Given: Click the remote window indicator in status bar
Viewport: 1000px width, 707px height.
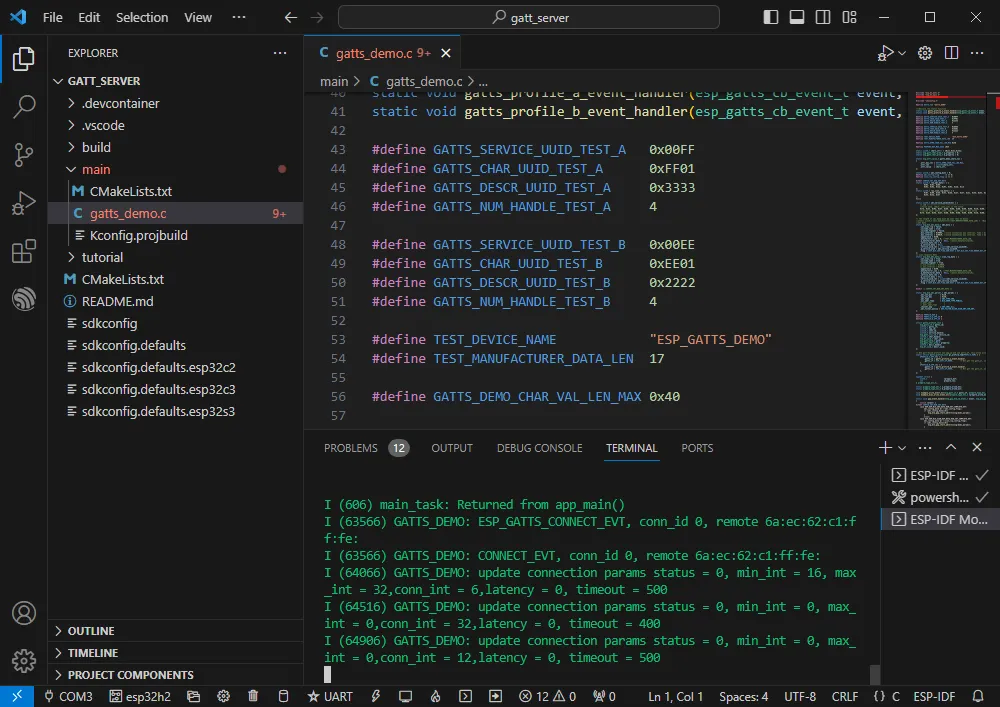Looking at the screenshot, I should coord(17,696).
